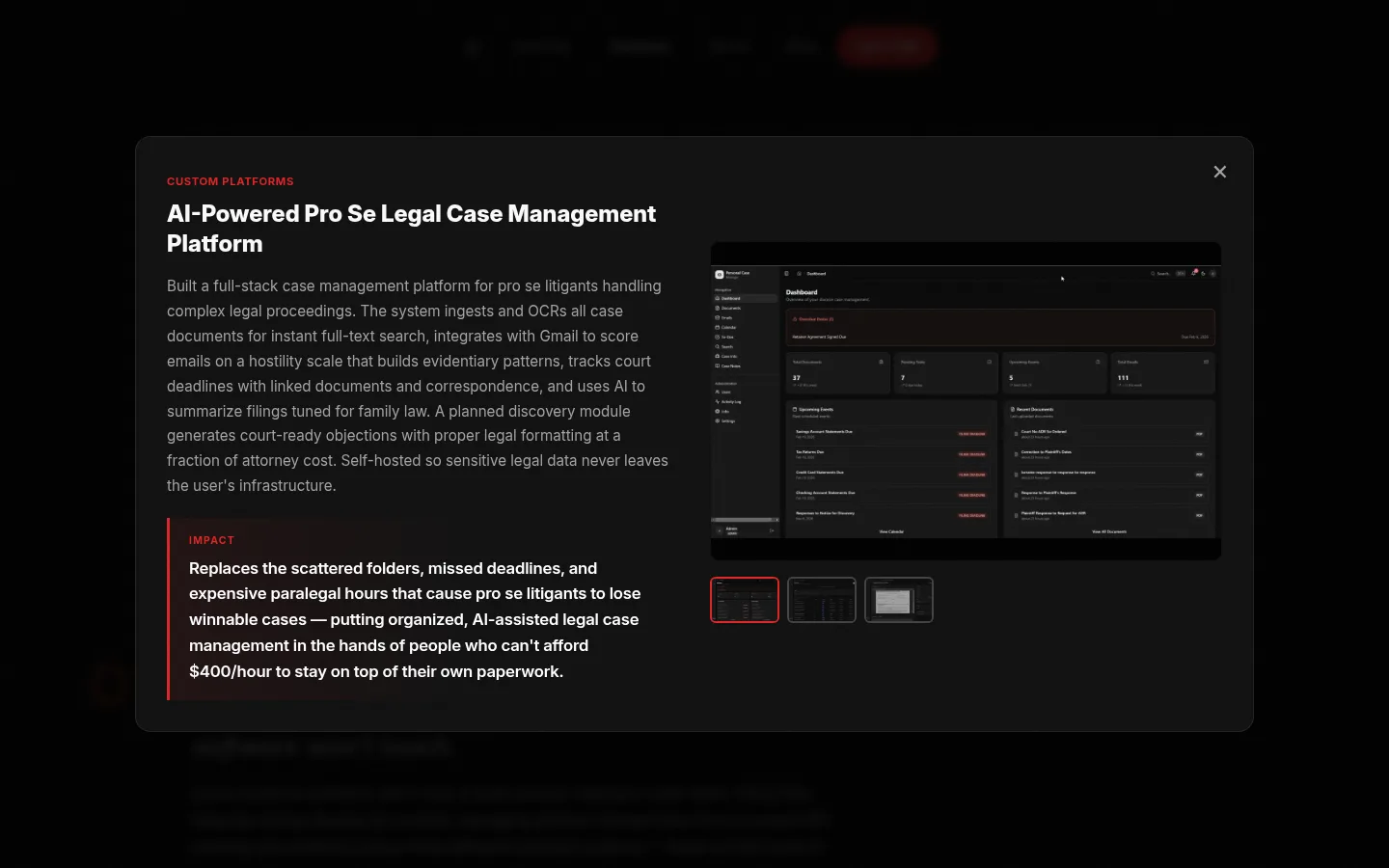Click View Calendar under Upcoming Events
This screenshot has width=1389, height=868.
click(x=891, y=531)
